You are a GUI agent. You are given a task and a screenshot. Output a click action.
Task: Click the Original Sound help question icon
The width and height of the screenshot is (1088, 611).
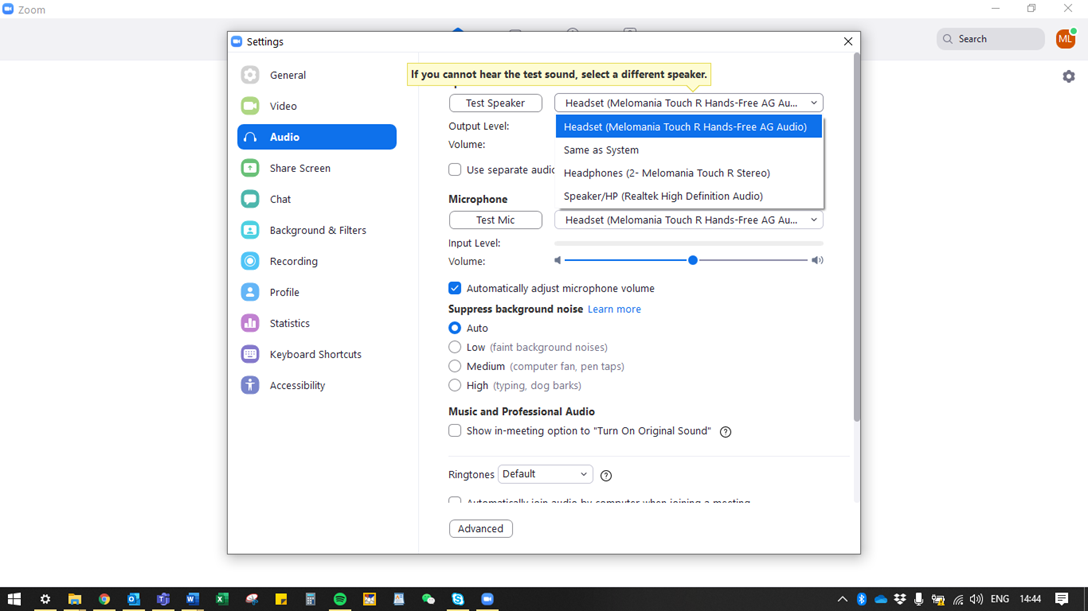point(725,431)
